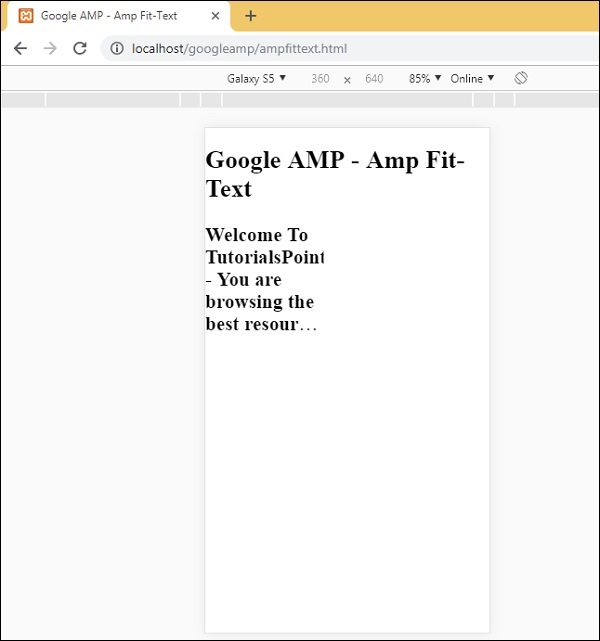Go back to the previous page
The width and height of the screenshot is (600, 641).
pos(20,48)
